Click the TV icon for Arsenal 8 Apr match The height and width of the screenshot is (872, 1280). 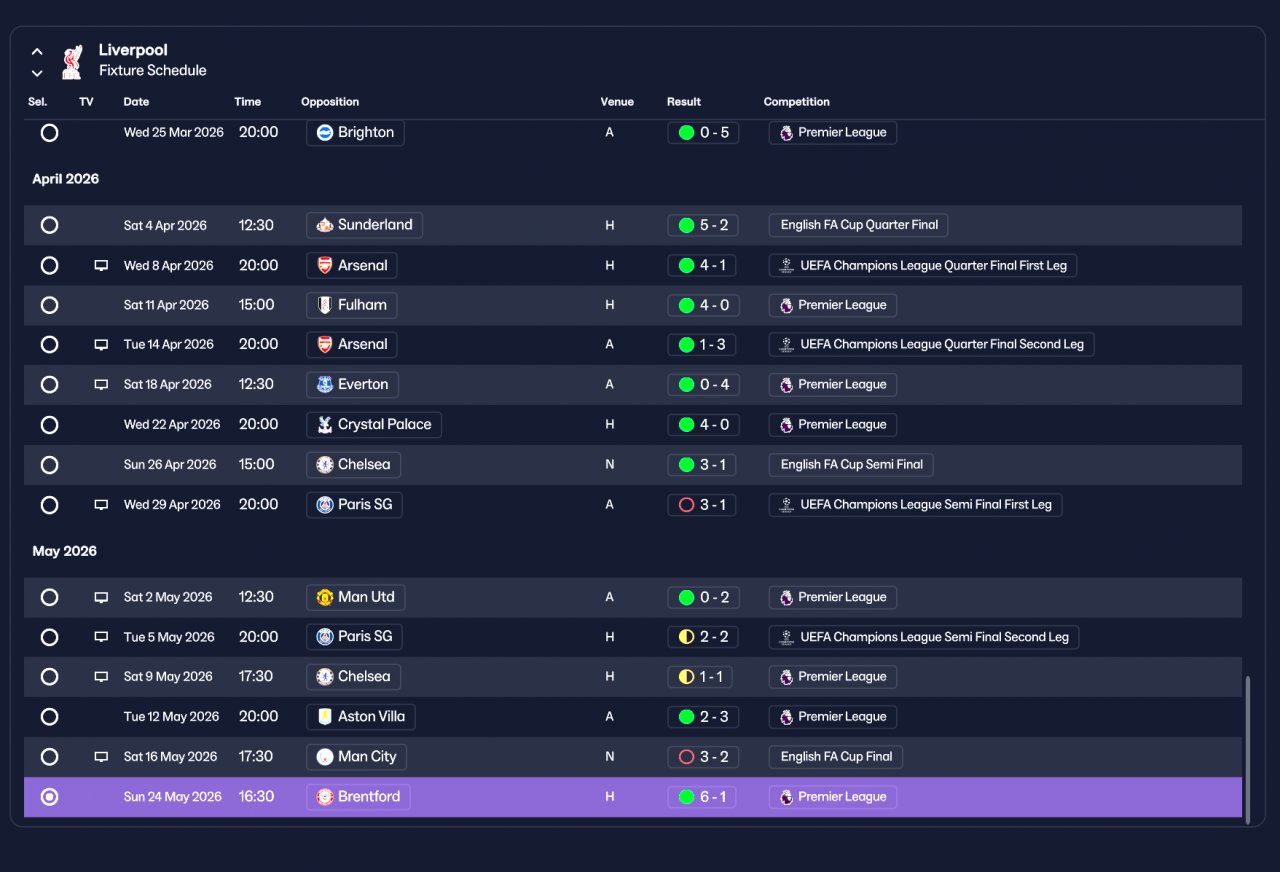(101, 266)
